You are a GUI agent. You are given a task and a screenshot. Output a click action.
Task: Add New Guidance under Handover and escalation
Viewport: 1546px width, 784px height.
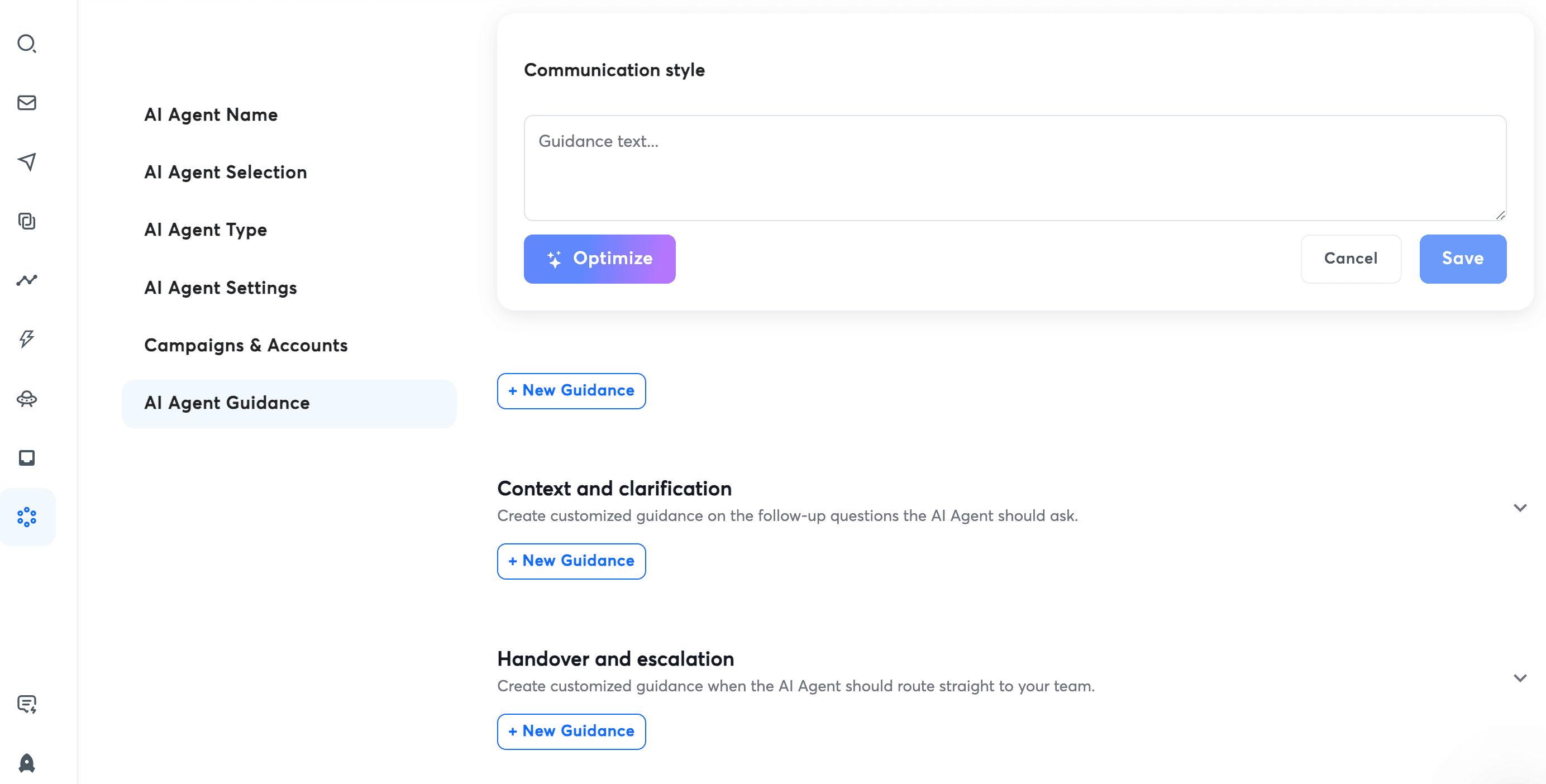click(x=571, y=731)
